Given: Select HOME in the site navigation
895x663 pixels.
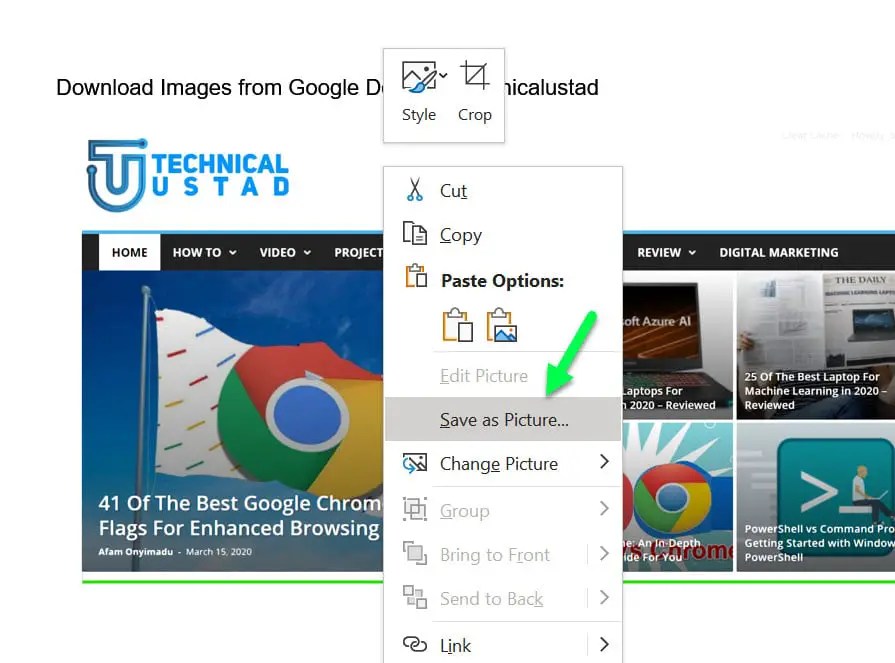Looking at the screenshot, I should pyautogui.click(x=129, y=252).
